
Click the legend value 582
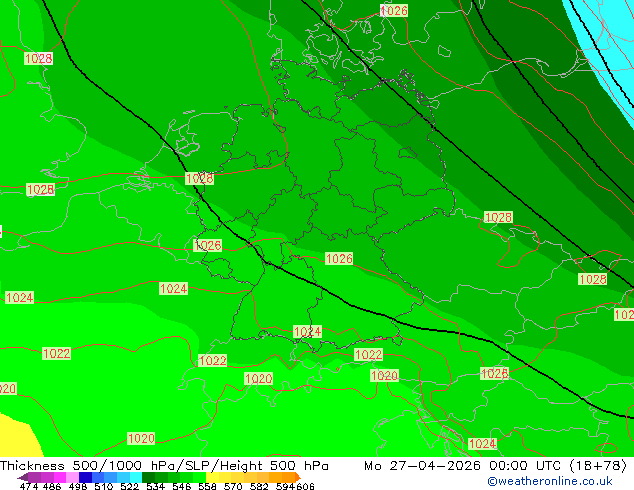(x=259, y=486)
